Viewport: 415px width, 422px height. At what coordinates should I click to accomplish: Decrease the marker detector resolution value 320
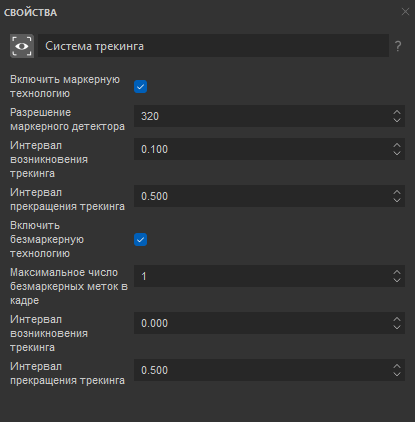[x=397, y=120]
